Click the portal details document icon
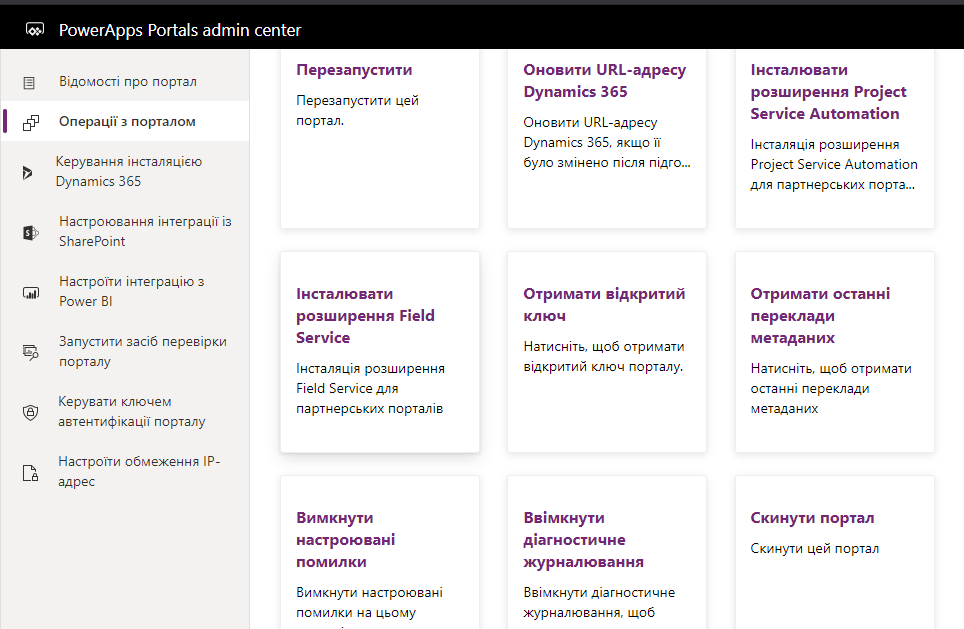 pos(30,82)
